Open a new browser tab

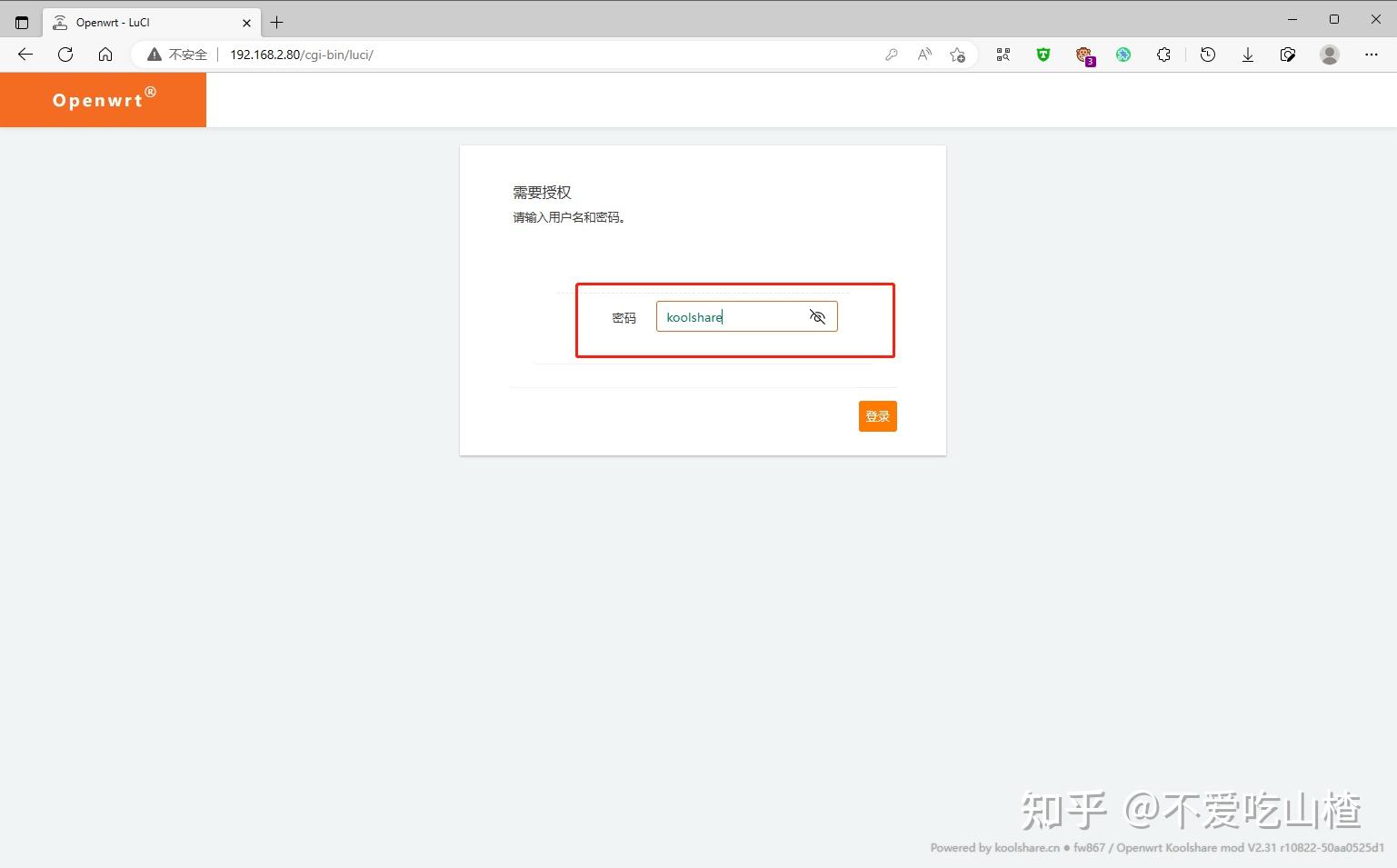[x=278, y=22]
